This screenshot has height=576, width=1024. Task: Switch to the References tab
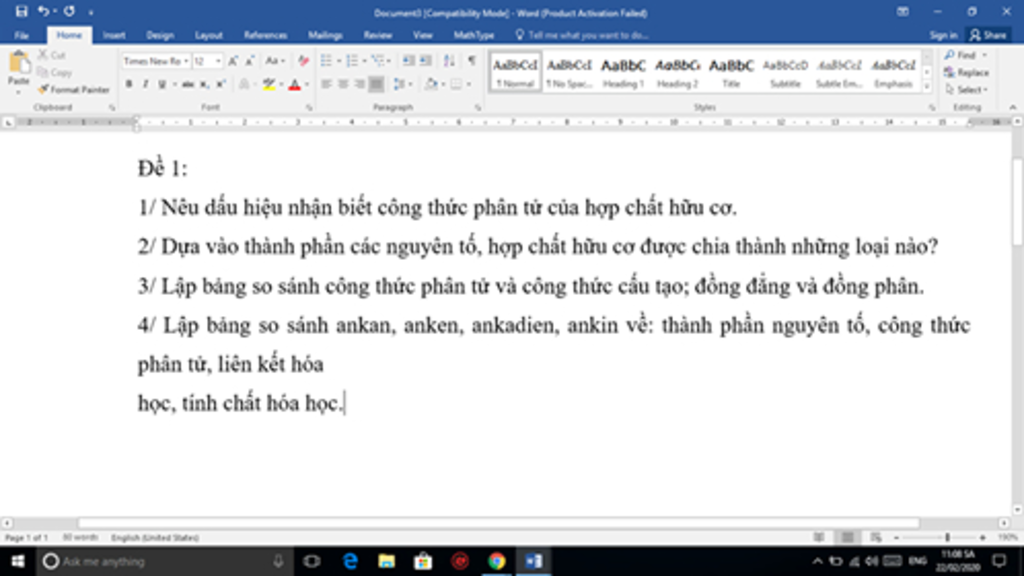(265, 35)
